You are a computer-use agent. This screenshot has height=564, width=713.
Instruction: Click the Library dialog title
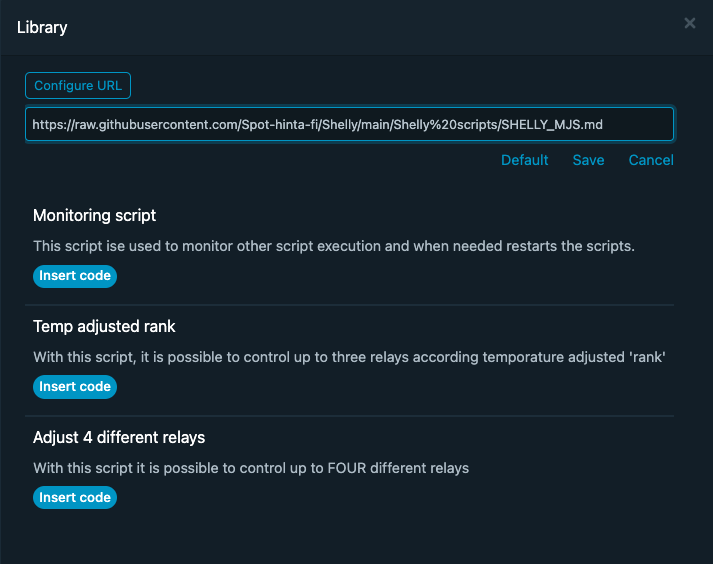click(43, 27)
